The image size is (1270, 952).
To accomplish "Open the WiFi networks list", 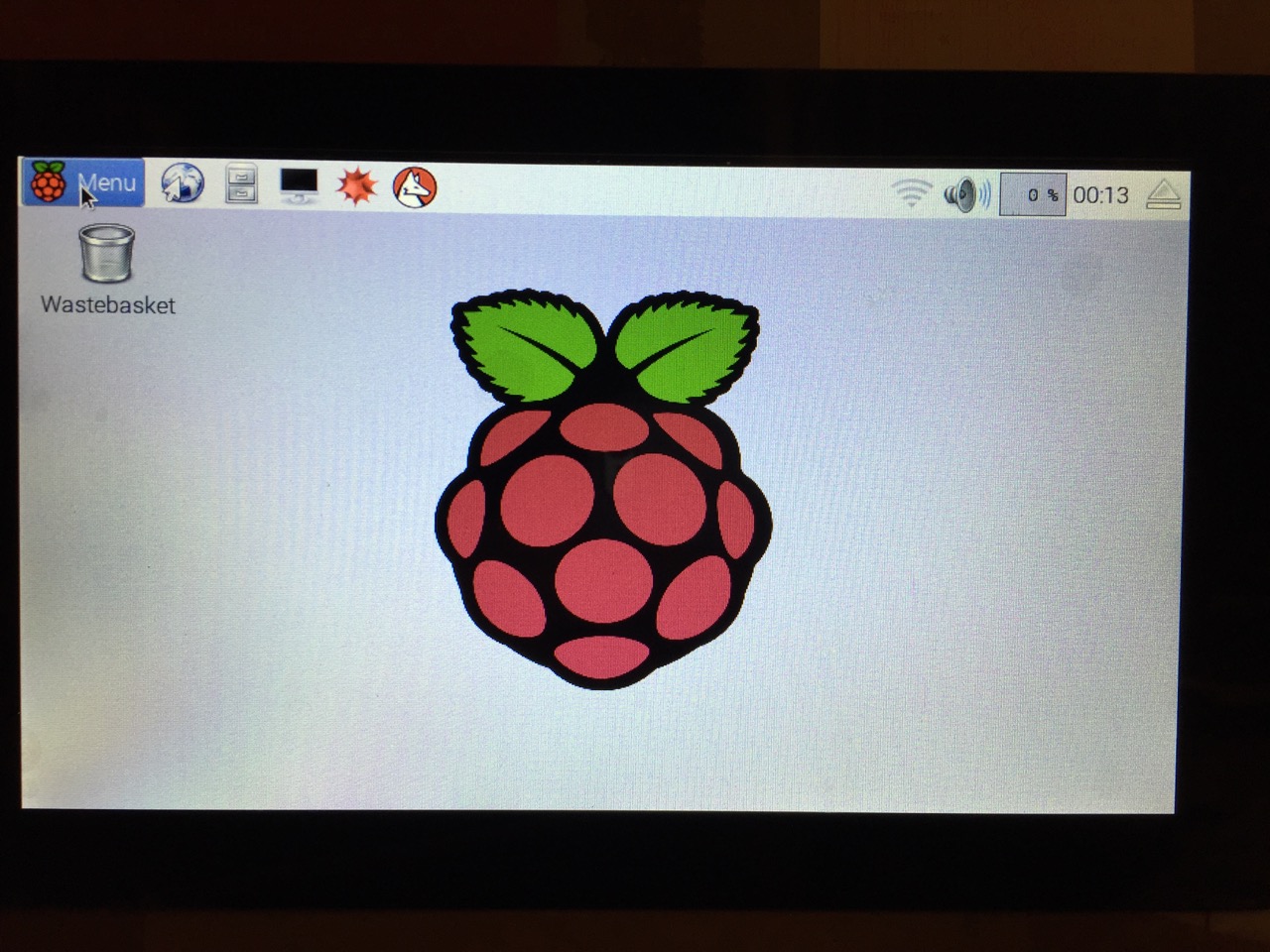I will point(910,192).
